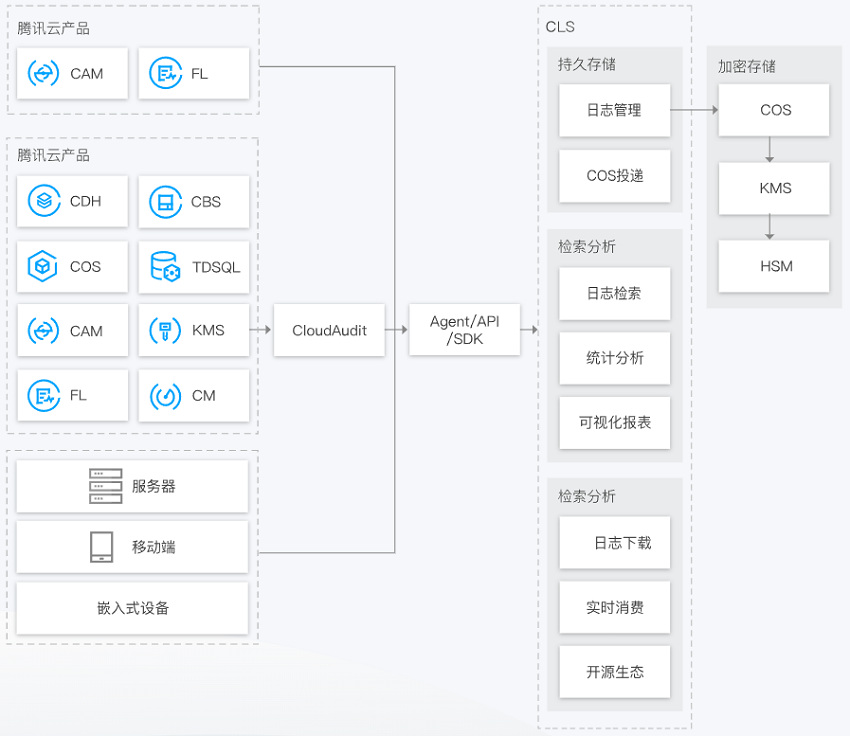This screenshot has width=850, height=736.
Task: Click the CloudAudit box
Action: tap(330, 330)
